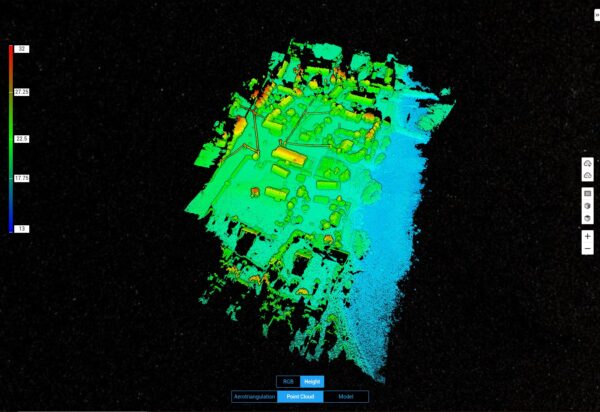This screenshot has height=412, width=600.
Task: Click the lower cloud icon in right toolbar
Action: tap(588, 175)
